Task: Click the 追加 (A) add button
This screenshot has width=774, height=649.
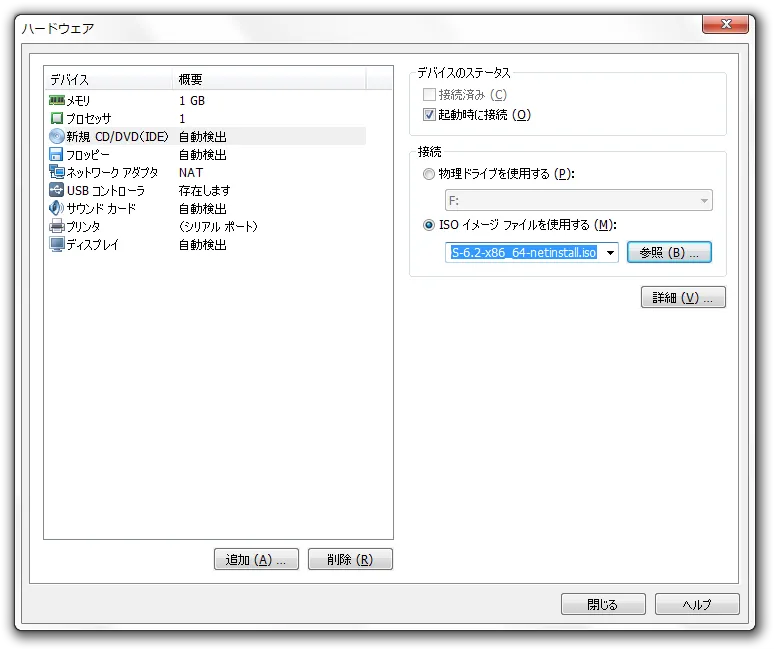Action: (x=256, y=559)
